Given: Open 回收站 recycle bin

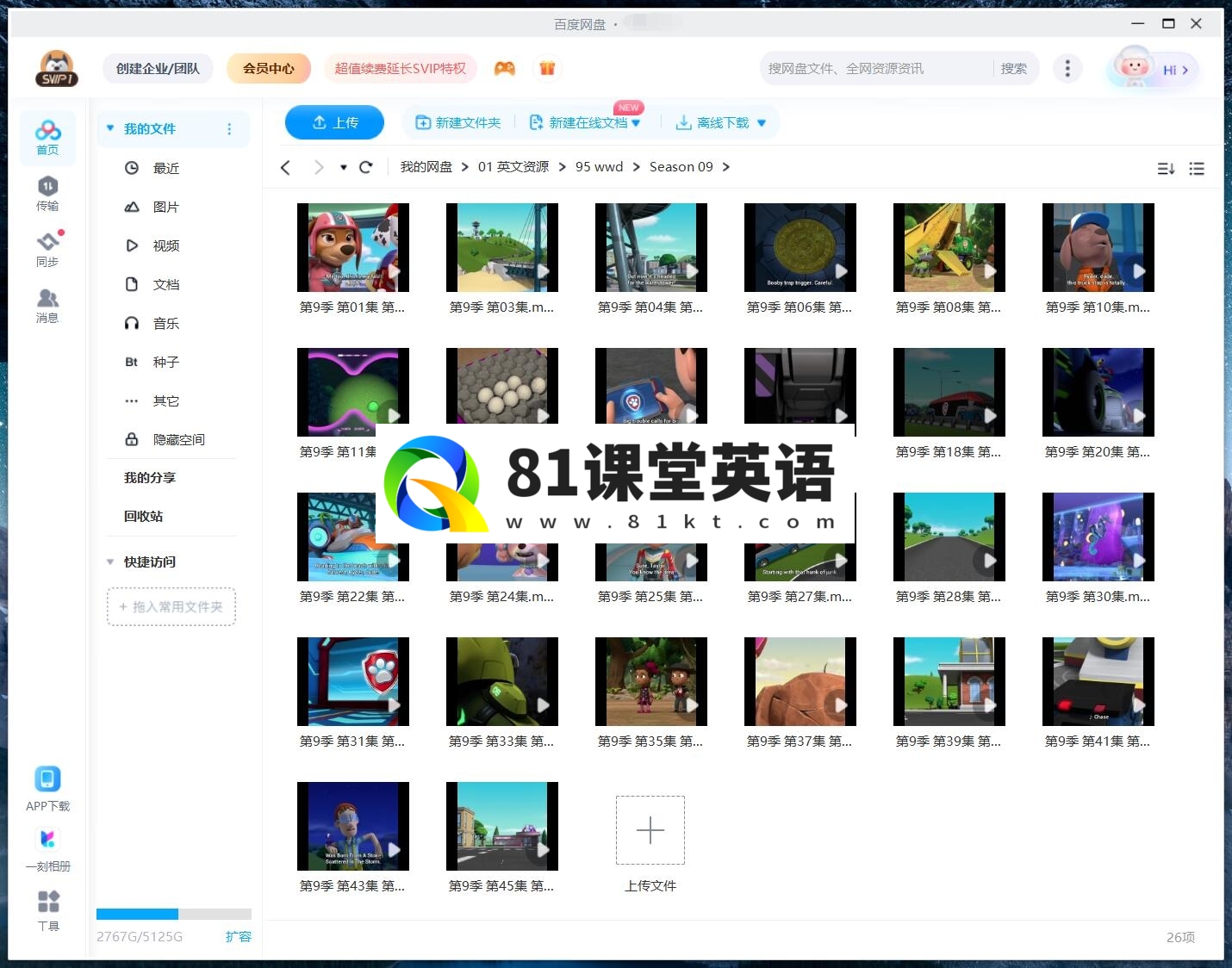Looking at the screenshot, I should pyautogui.click(x=143, y=516).
